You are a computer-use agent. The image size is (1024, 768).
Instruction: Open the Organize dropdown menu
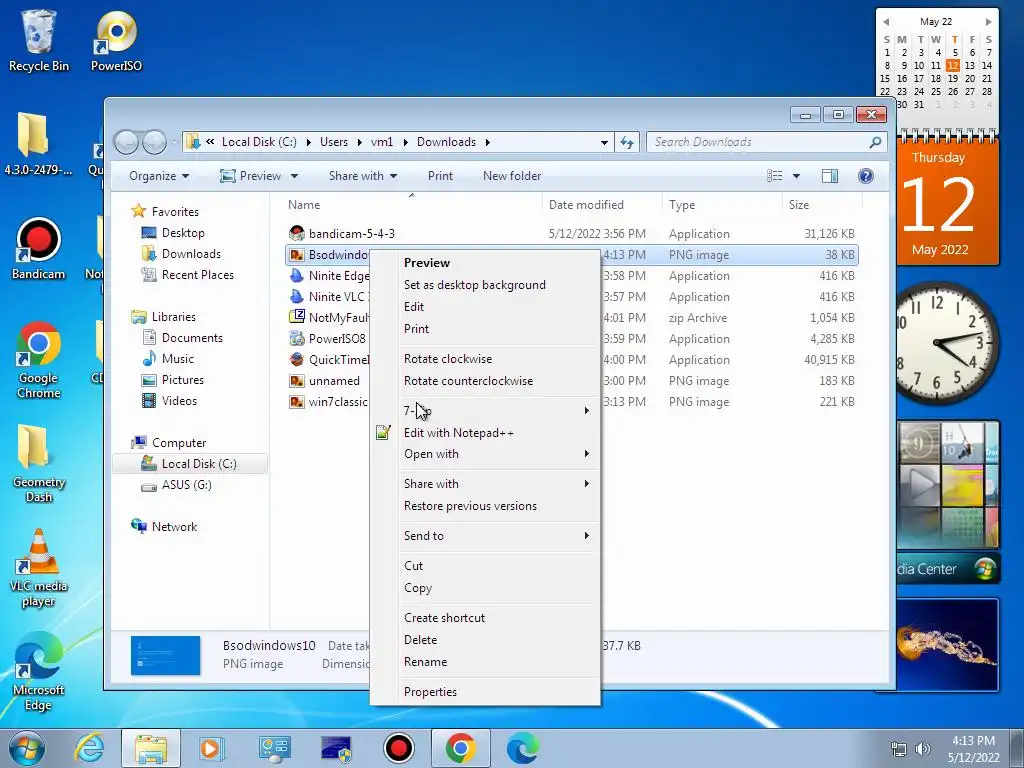(159, 176)
